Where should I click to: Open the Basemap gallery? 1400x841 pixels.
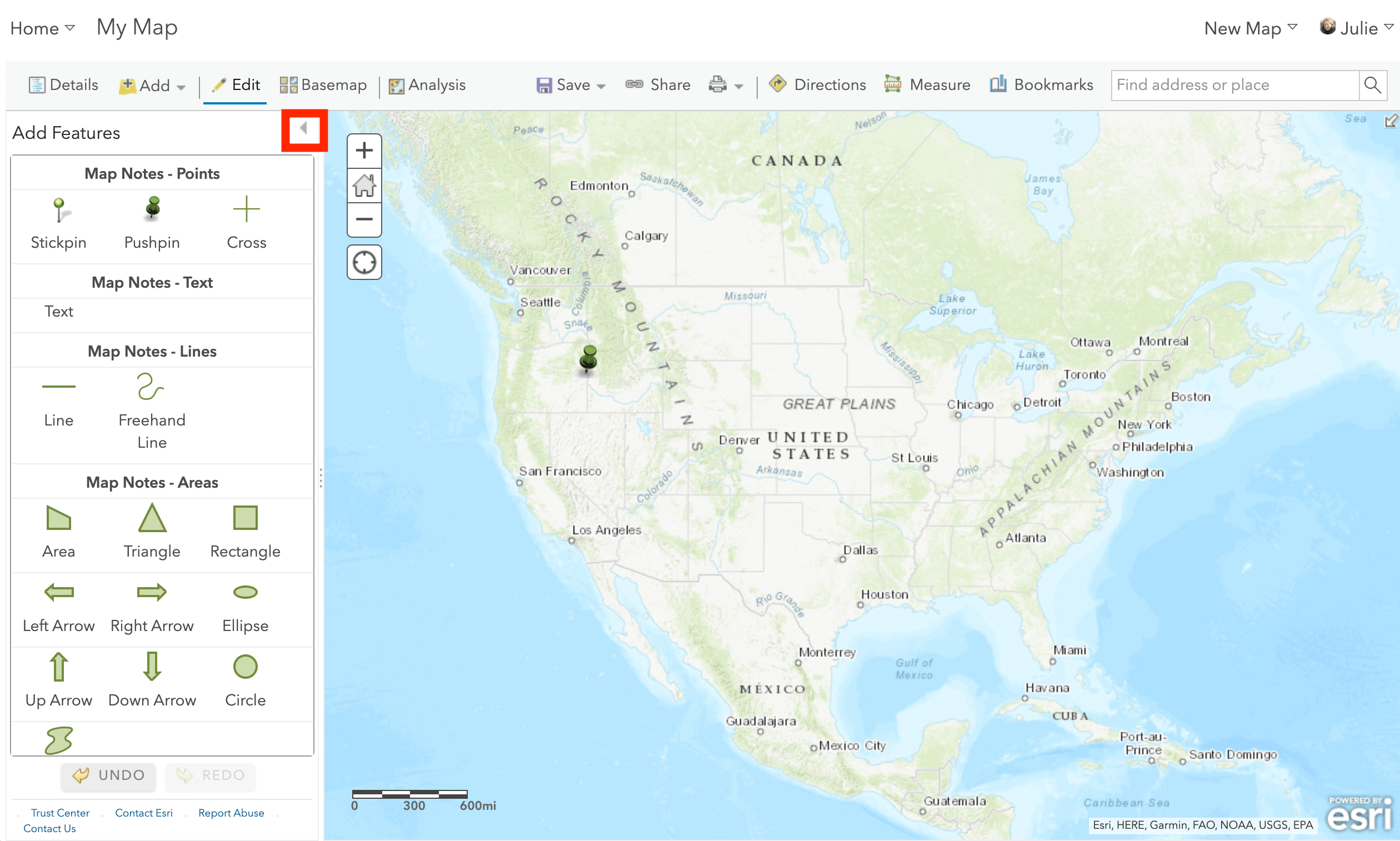(x=323, y=85)
